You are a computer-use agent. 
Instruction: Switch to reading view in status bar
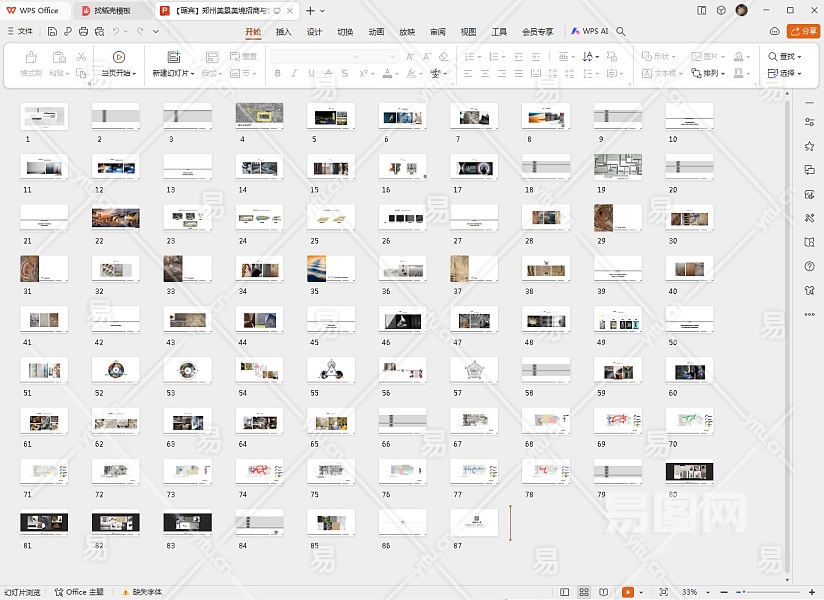pos(604,592)
